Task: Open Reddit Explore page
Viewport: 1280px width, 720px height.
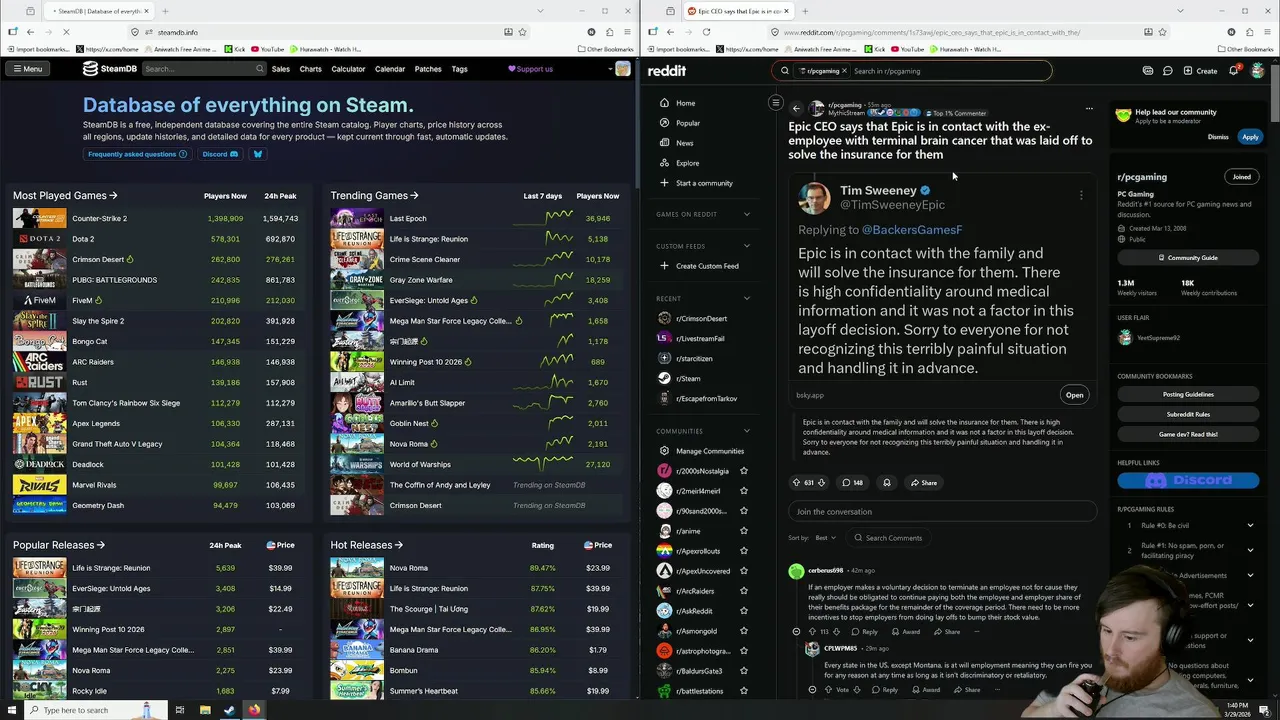Action: [687, 163]
